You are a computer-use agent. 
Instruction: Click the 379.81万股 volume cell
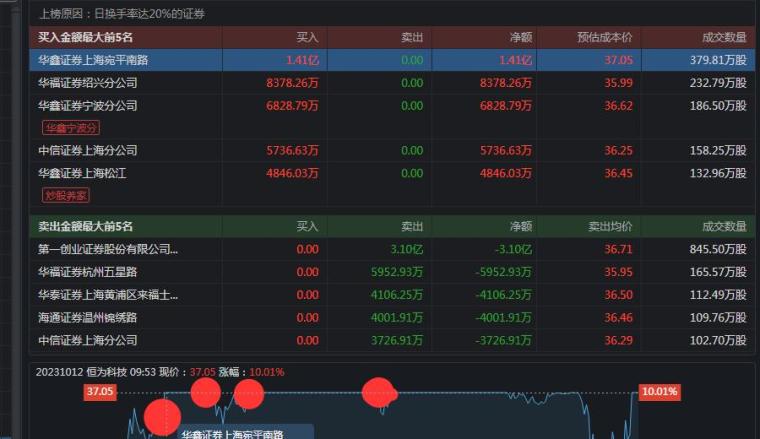[718, 60]
